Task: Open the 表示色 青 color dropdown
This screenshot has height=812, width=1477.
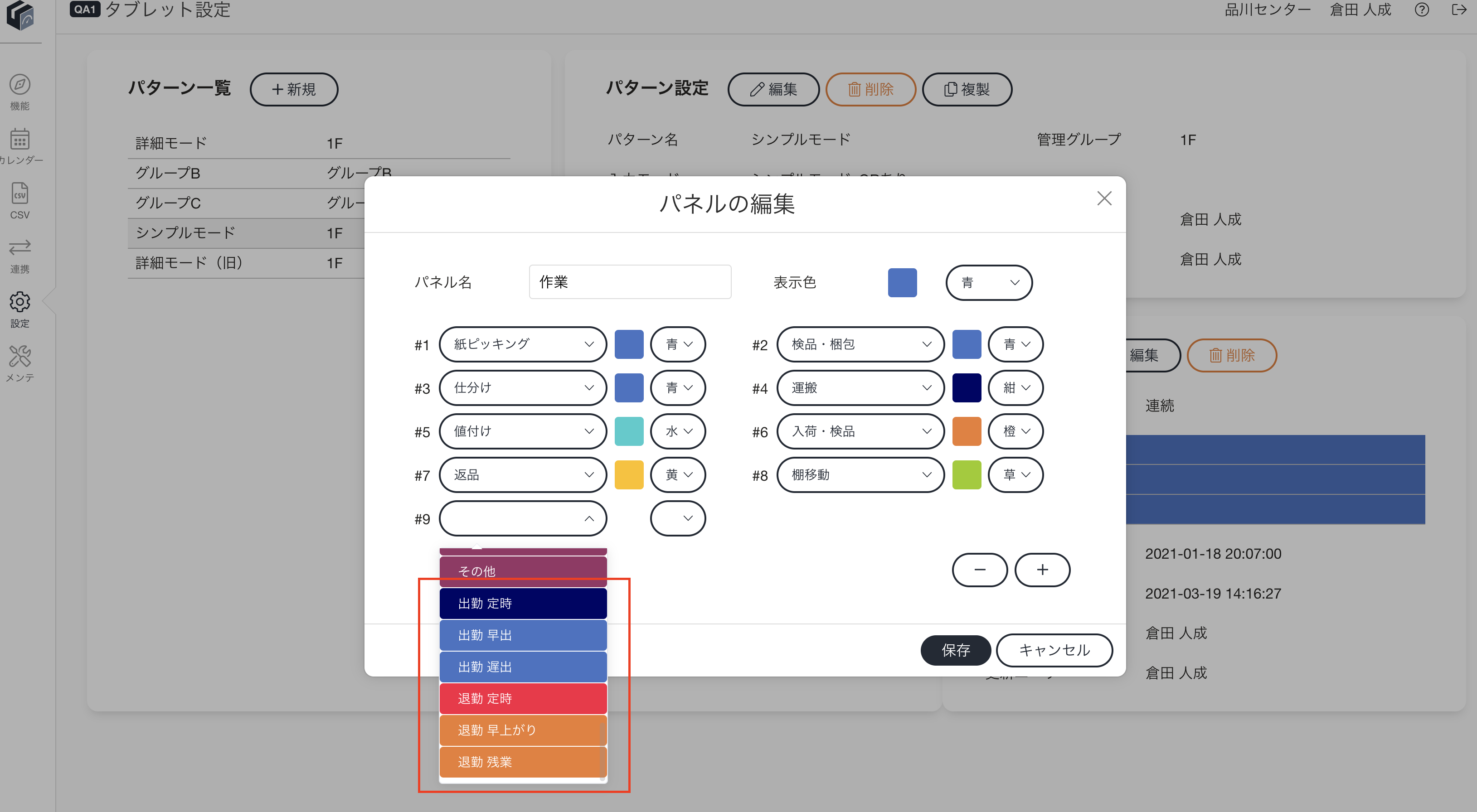Action: (x=988, y=282)
